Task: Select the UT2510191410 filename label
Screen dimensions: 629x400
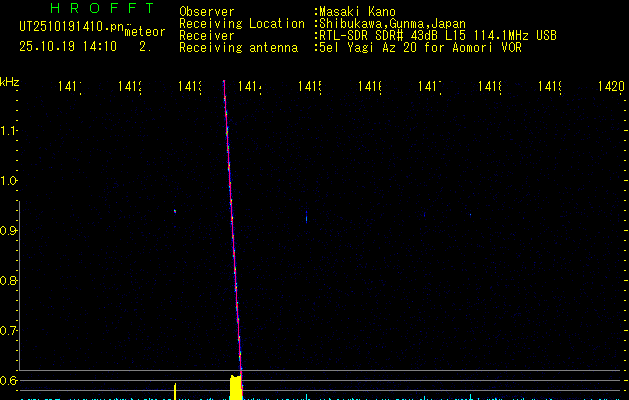Action: click(x=70, y=24)
